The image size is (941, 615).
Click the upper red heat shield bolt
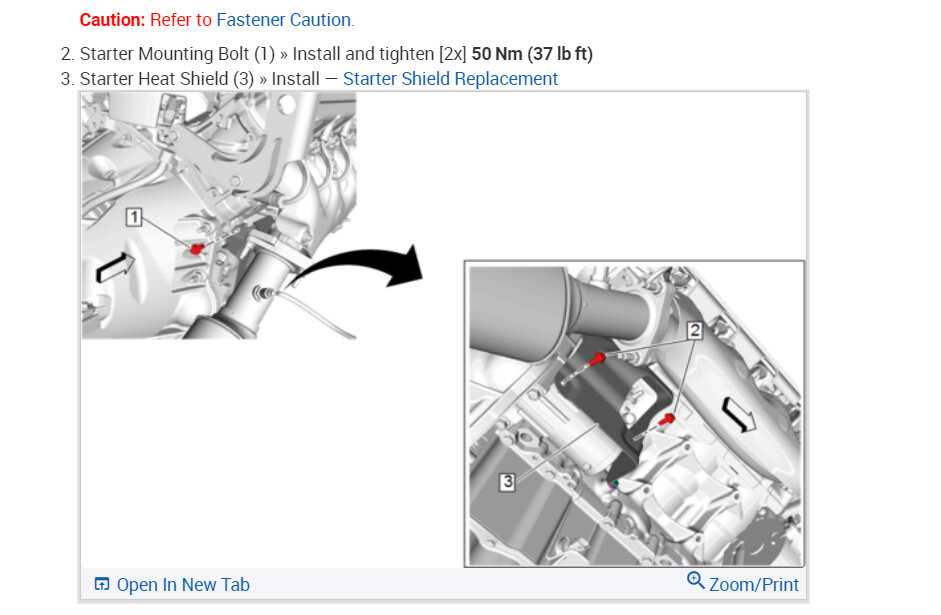pyautogui.click(x=597, y=359)
